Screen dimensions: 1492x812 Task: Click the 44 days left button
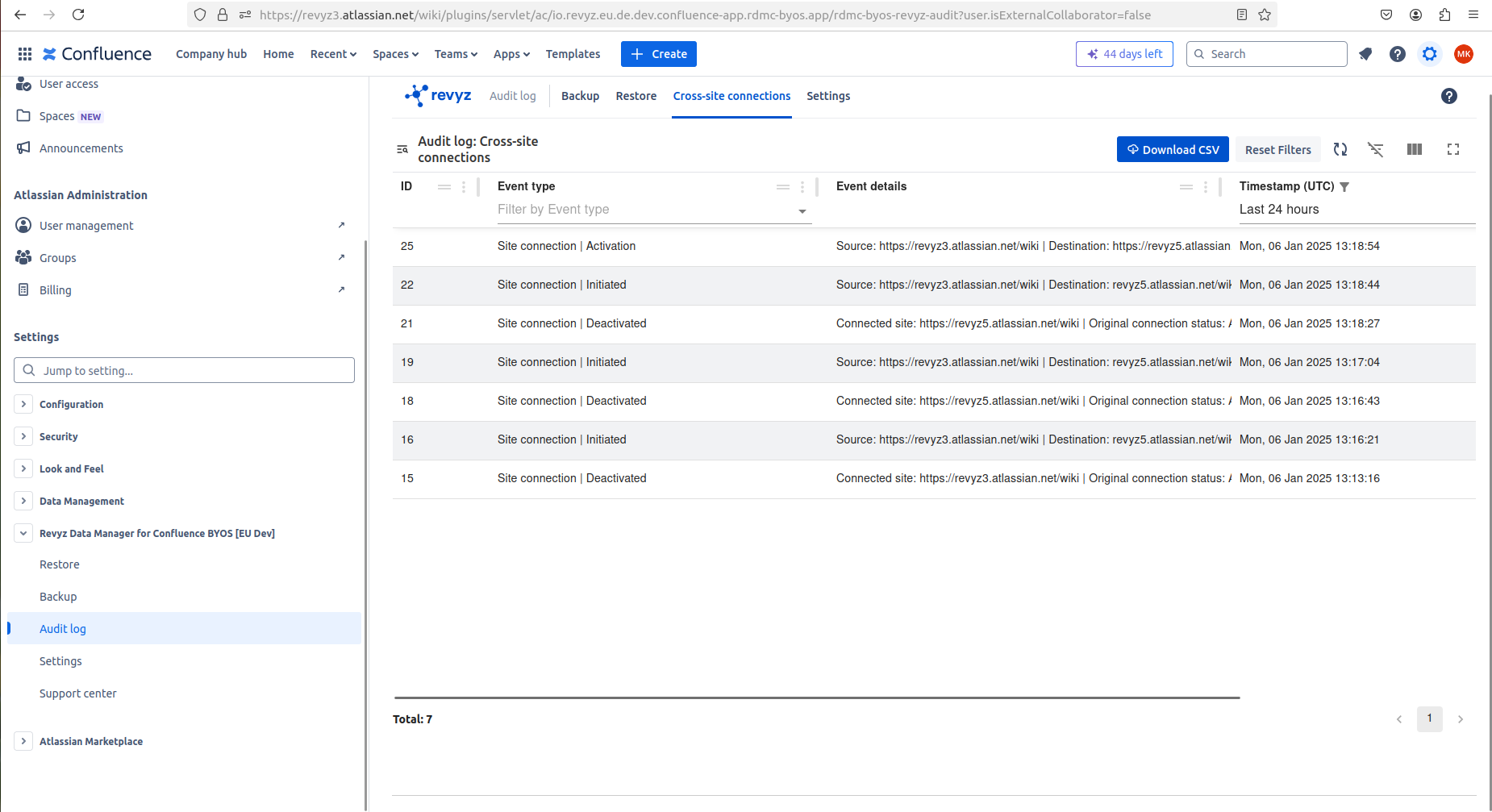[x=1124, y=54]
